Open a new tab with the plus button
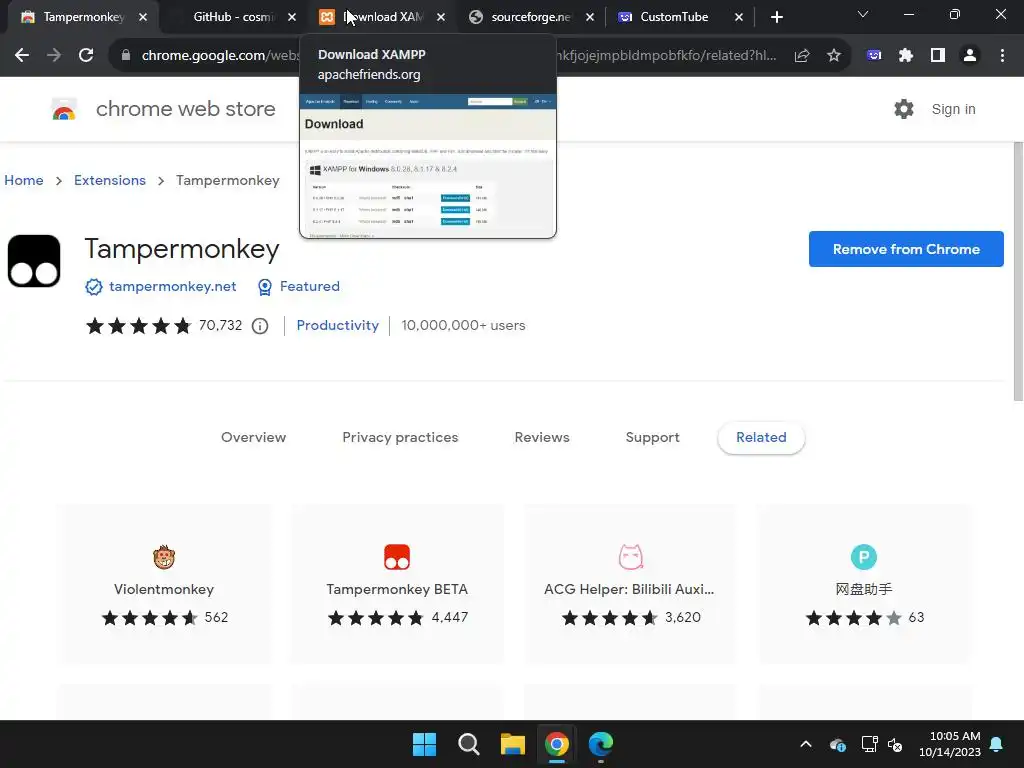1024x768 pixels. click(x=776, y=17)
